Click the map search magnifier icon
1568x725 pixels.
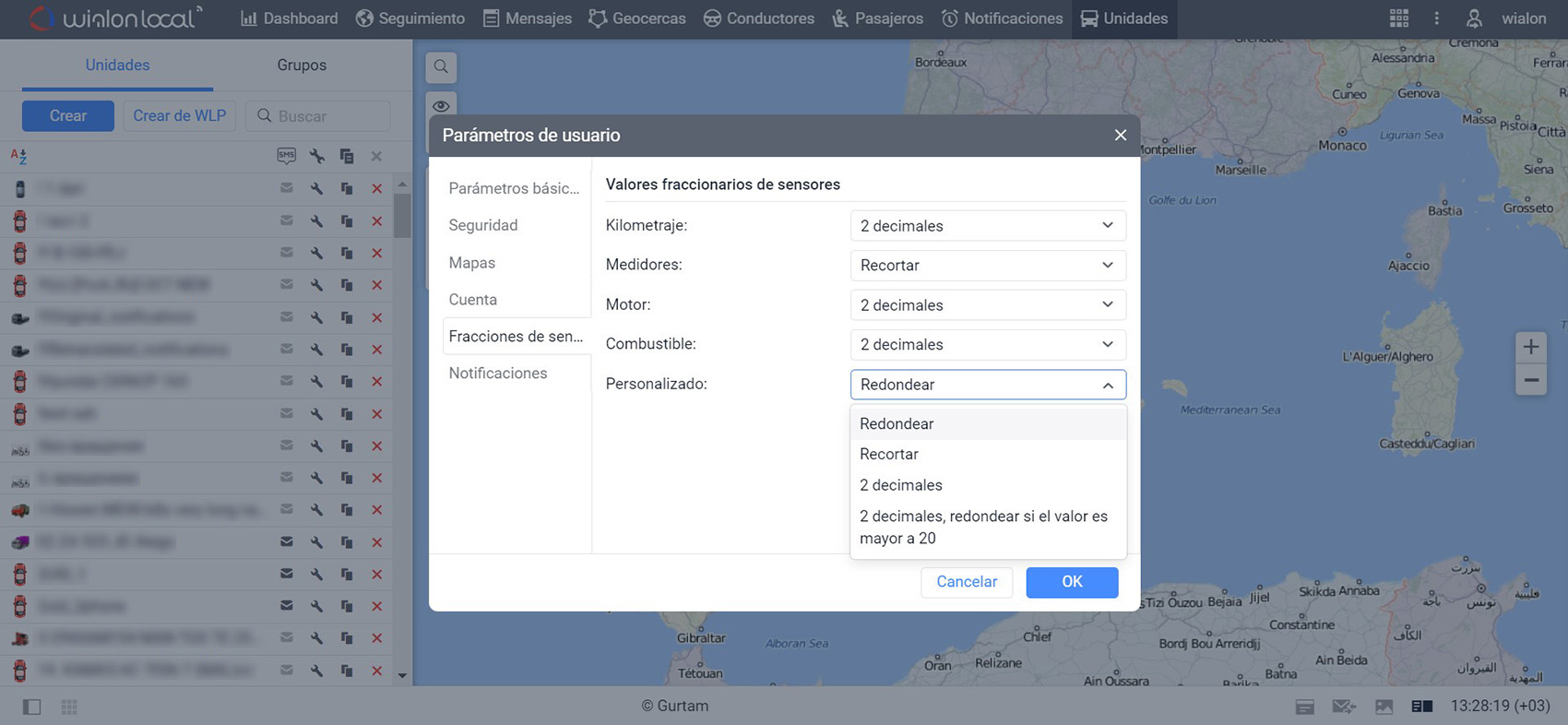point(441,66)
